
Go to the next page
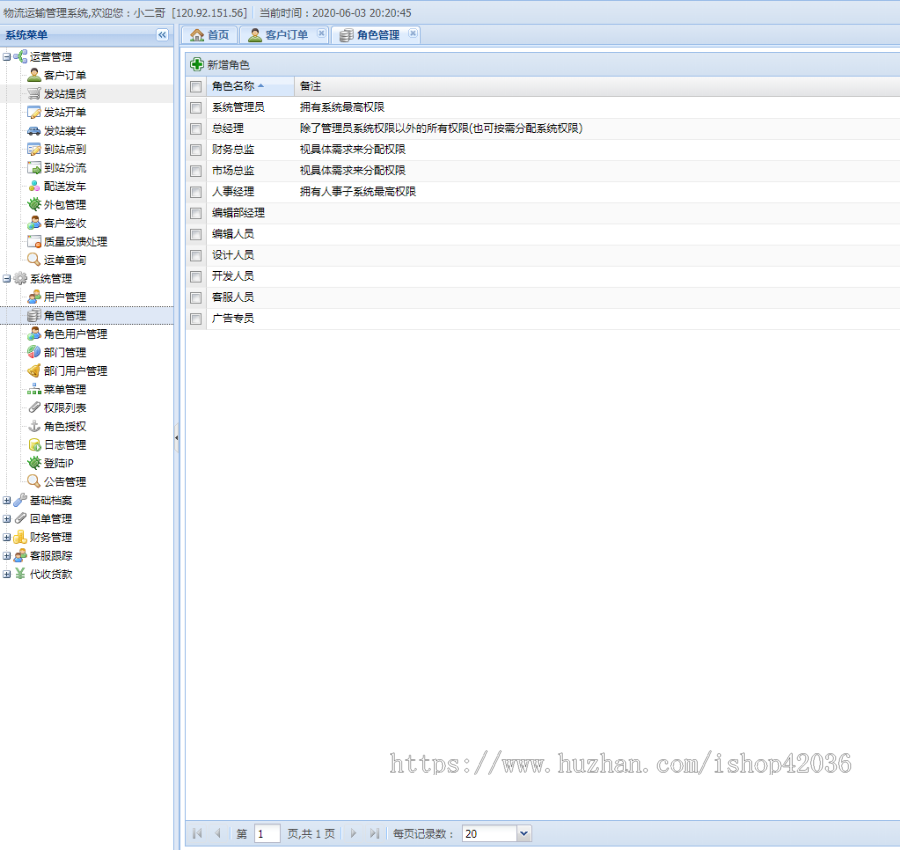[354, 833]
